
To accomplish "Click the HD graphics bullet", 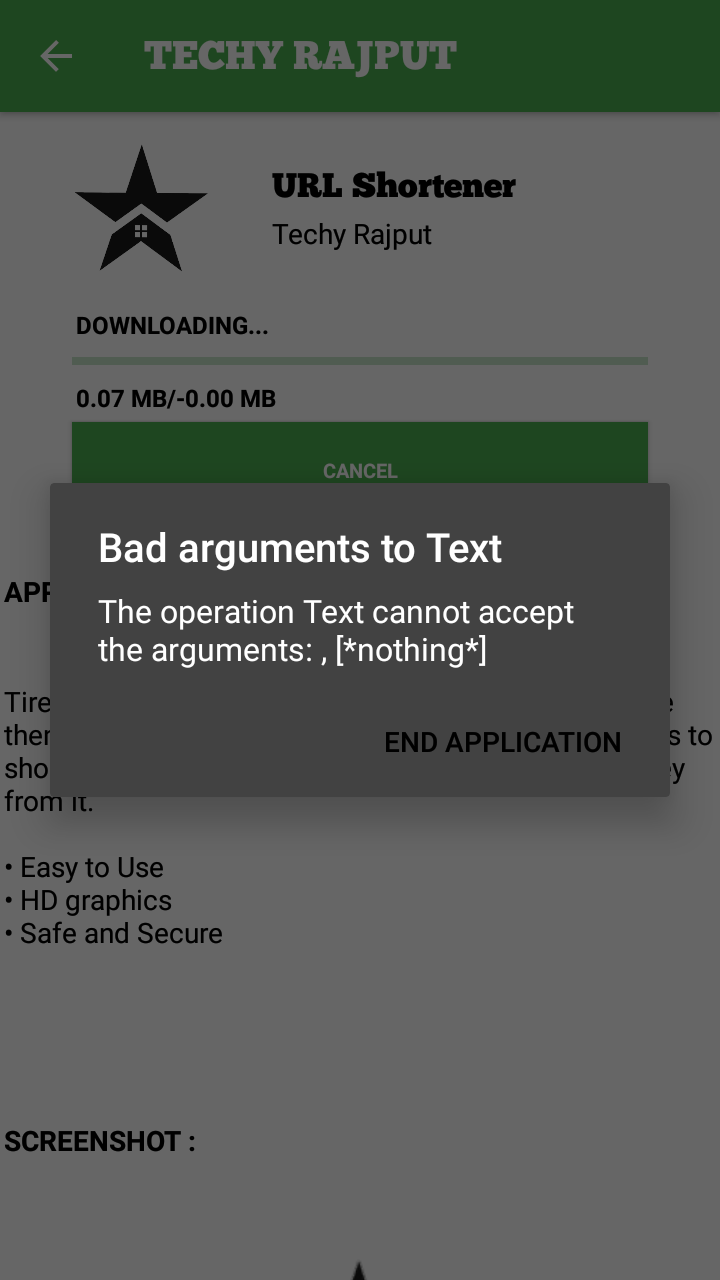I will point(88,900).
